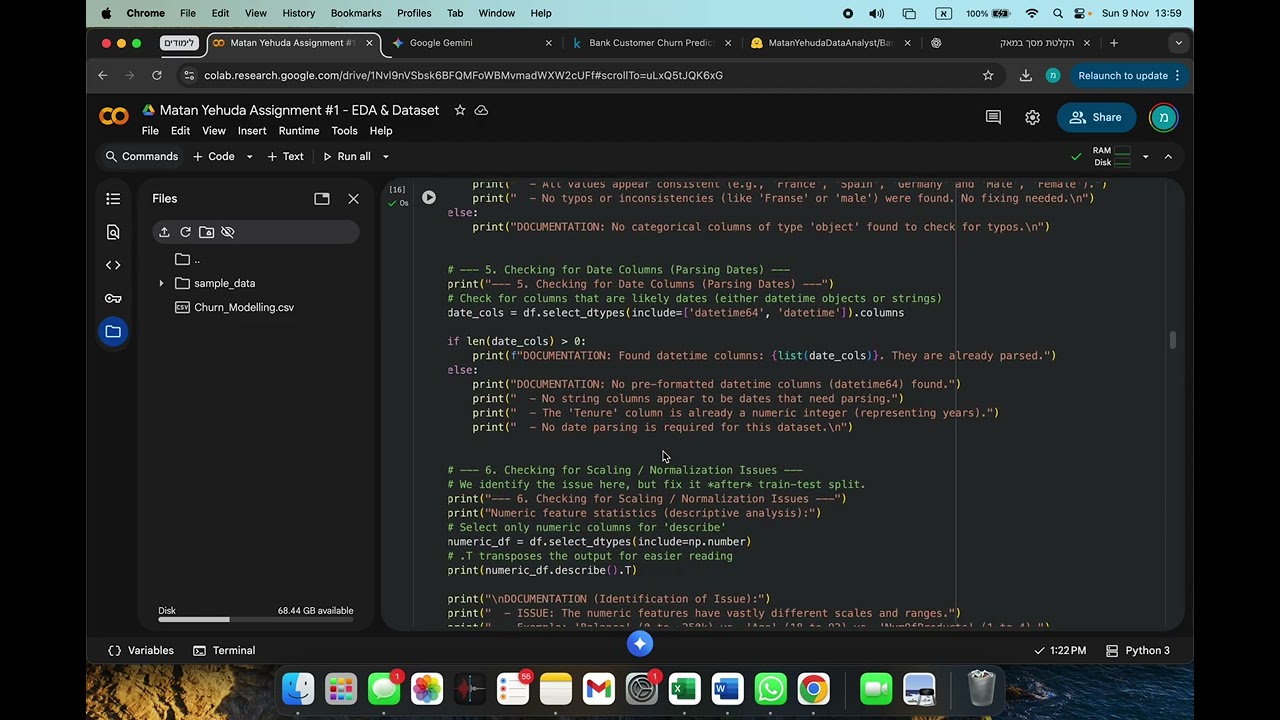Open the Colab Edit menu
This screenshot has height=720, width=1280.
click(180, 131)
